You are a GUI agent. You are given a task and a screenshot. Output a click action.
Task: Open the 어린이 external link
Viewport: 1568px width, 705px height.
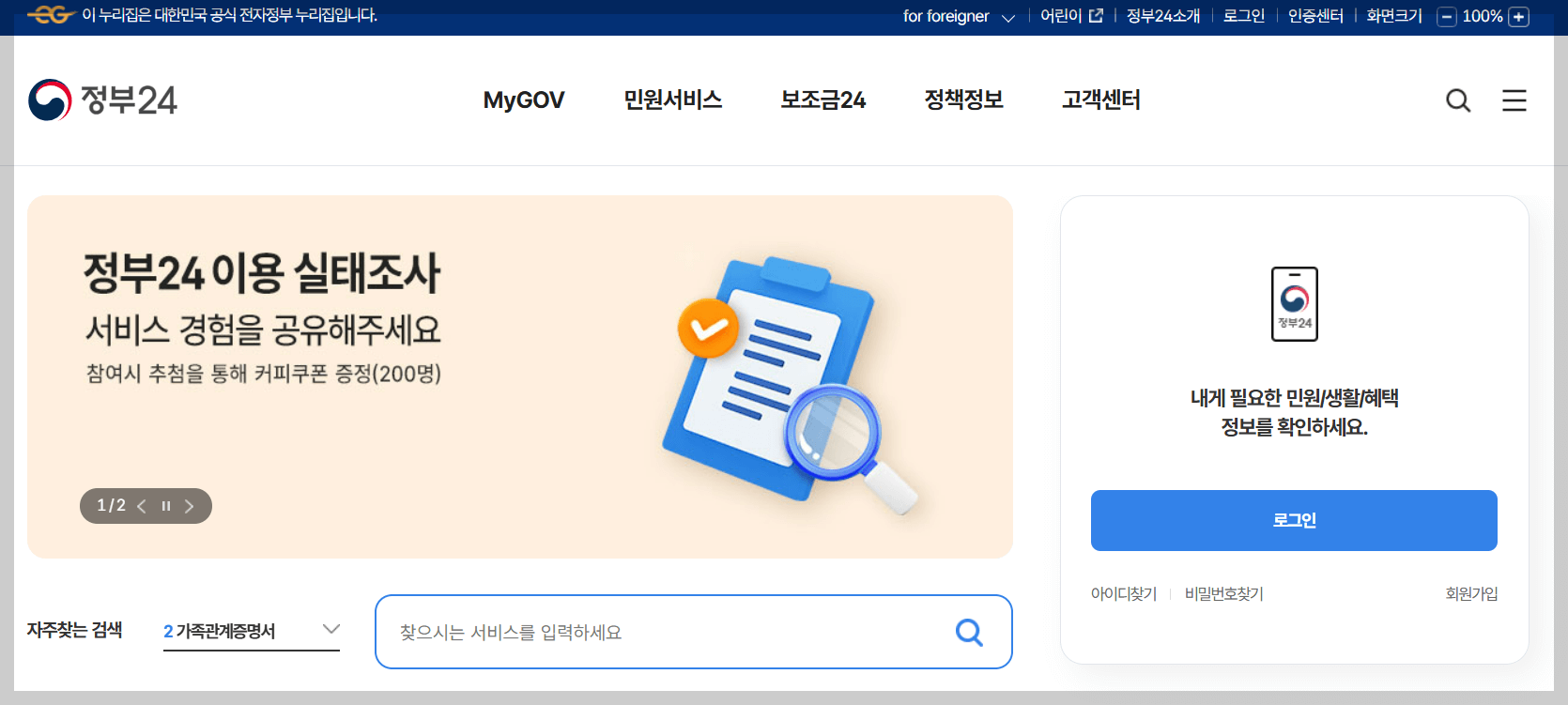pos(1071,16)
